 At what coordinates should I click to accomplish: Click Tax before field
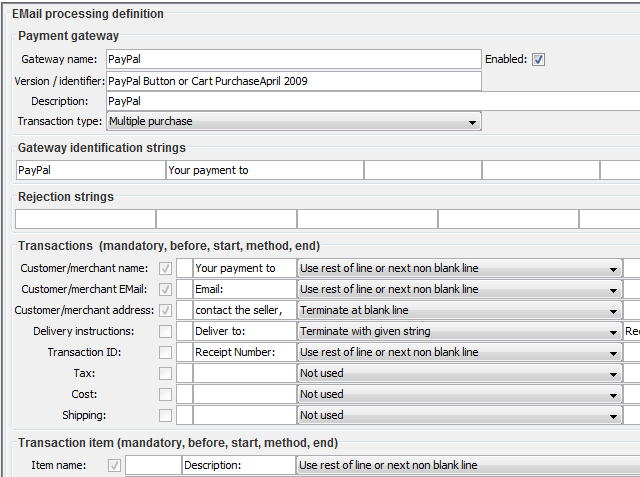(184, 373)
